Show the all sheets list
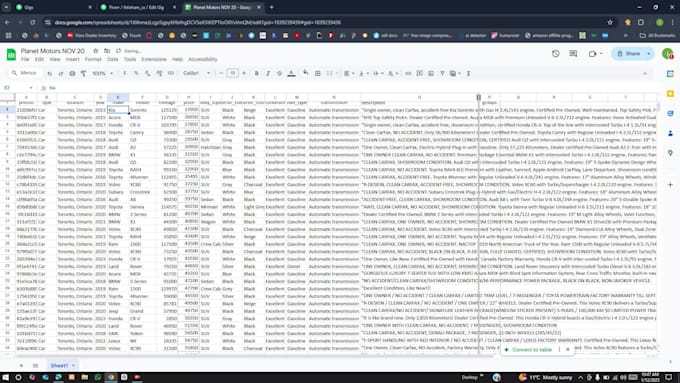 36,365
